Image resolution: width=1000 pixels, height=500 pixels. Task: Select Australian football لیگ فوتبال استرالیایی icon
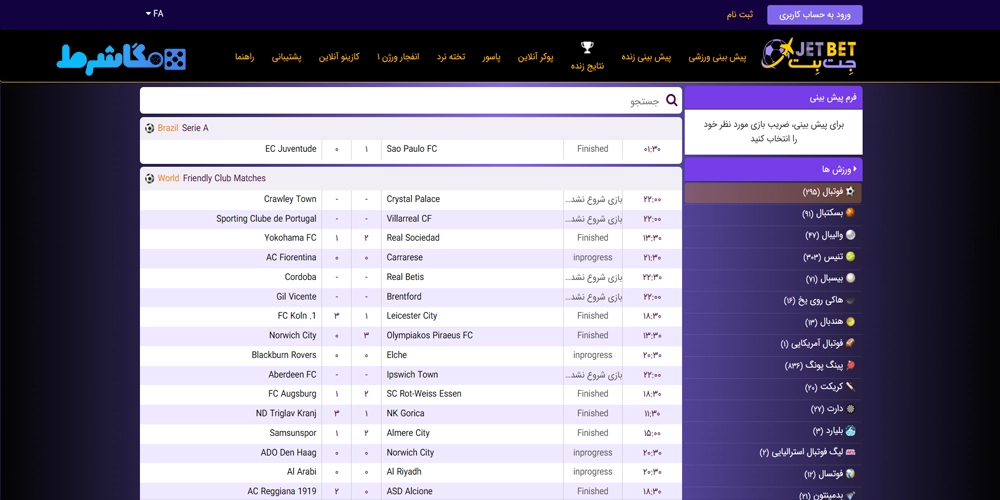point(849,453)
